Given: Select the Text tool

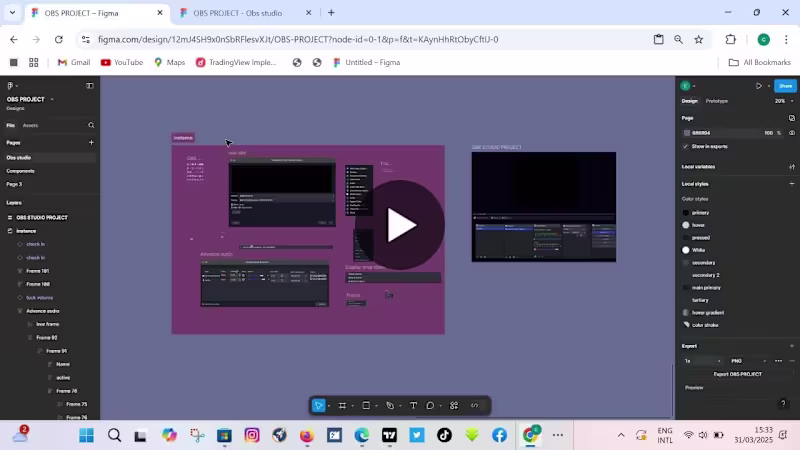Looking at the screenshot, I should [413, 406].
